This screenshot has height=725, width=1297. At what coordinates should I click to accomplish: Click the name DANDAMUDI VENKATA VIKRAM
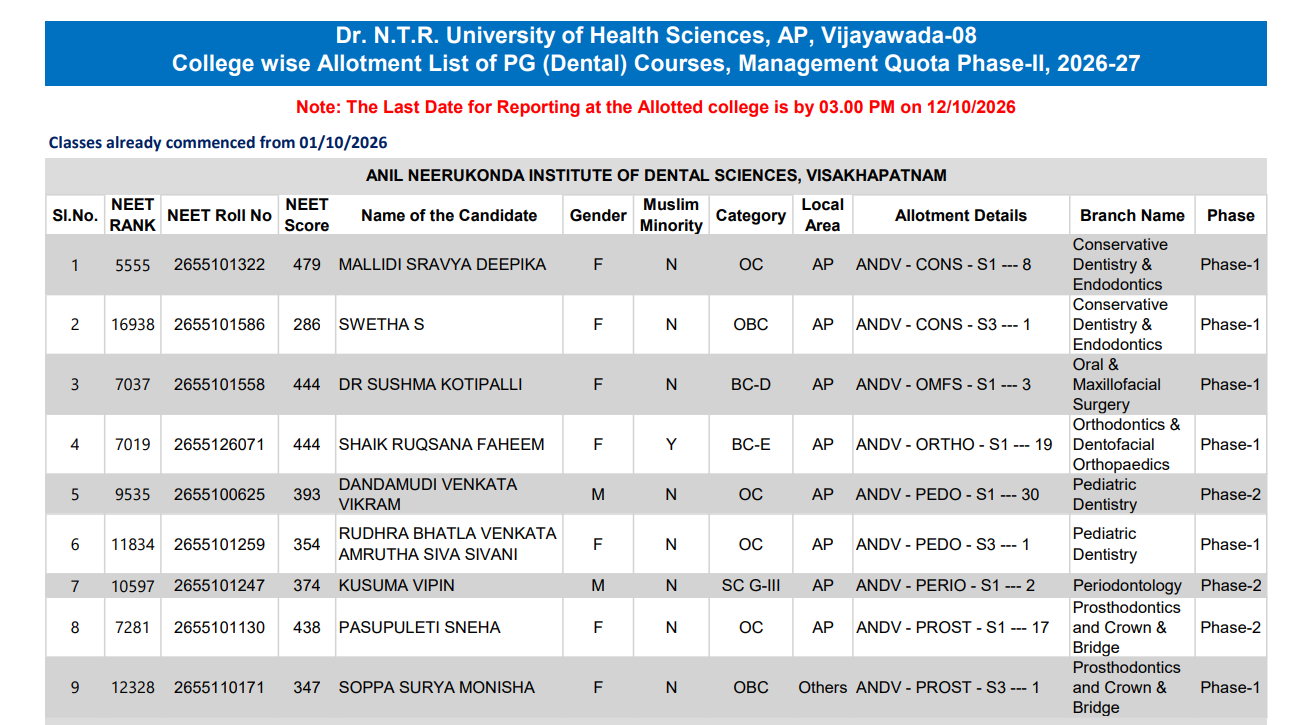428,495
